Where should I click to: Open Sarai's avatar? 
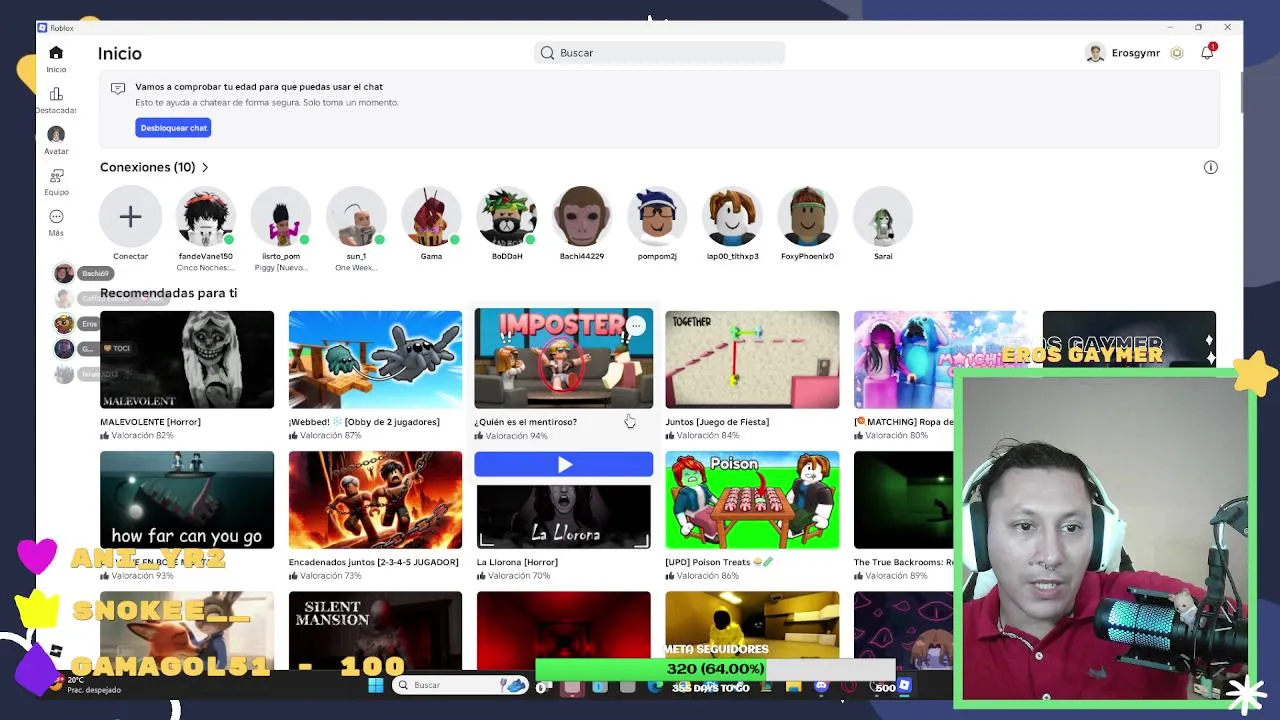click(883, 216)
